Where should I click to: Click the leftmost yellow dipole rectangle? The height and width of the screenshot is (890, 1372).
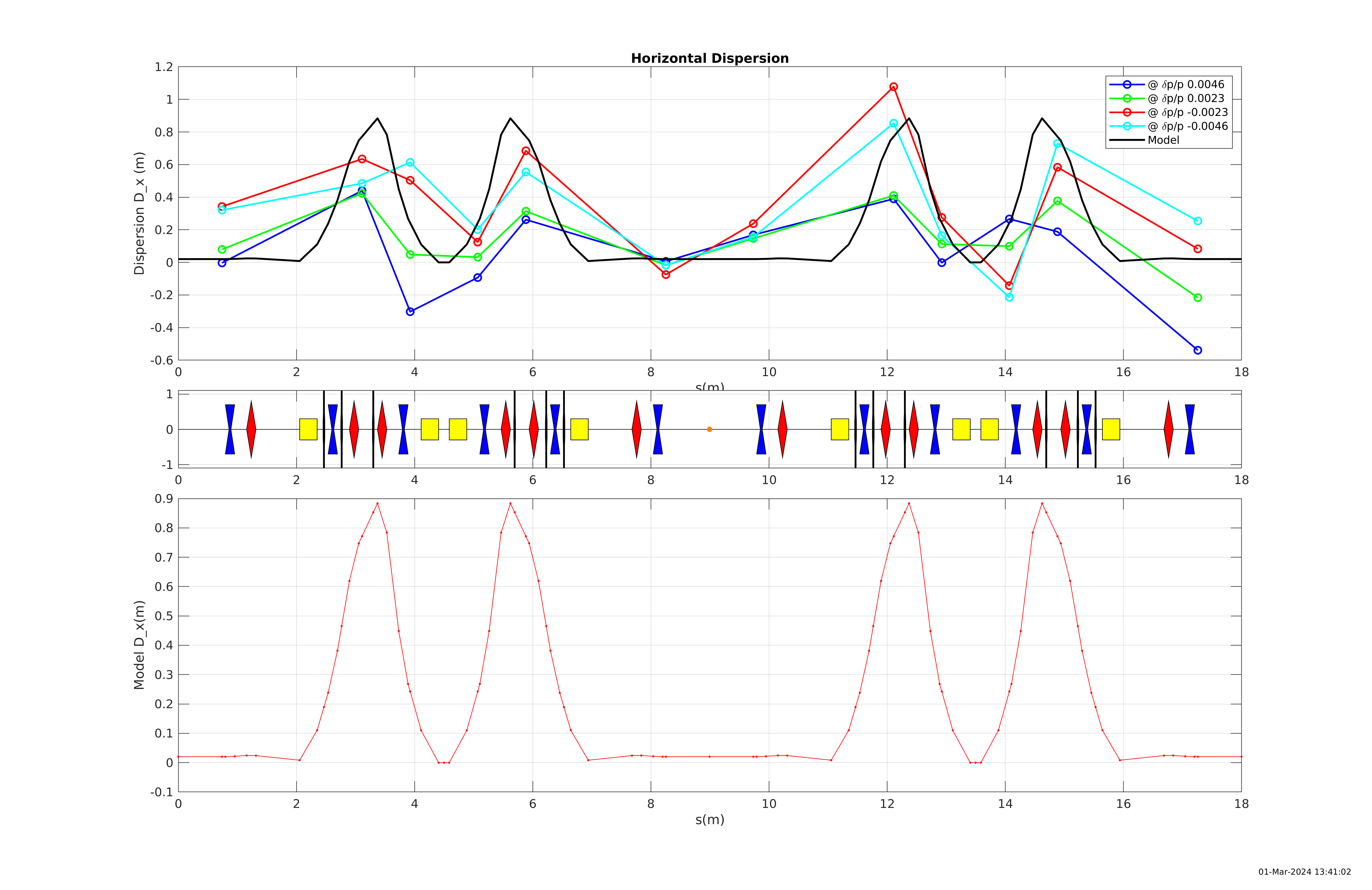pyautogui.click(x=308, y=429)
